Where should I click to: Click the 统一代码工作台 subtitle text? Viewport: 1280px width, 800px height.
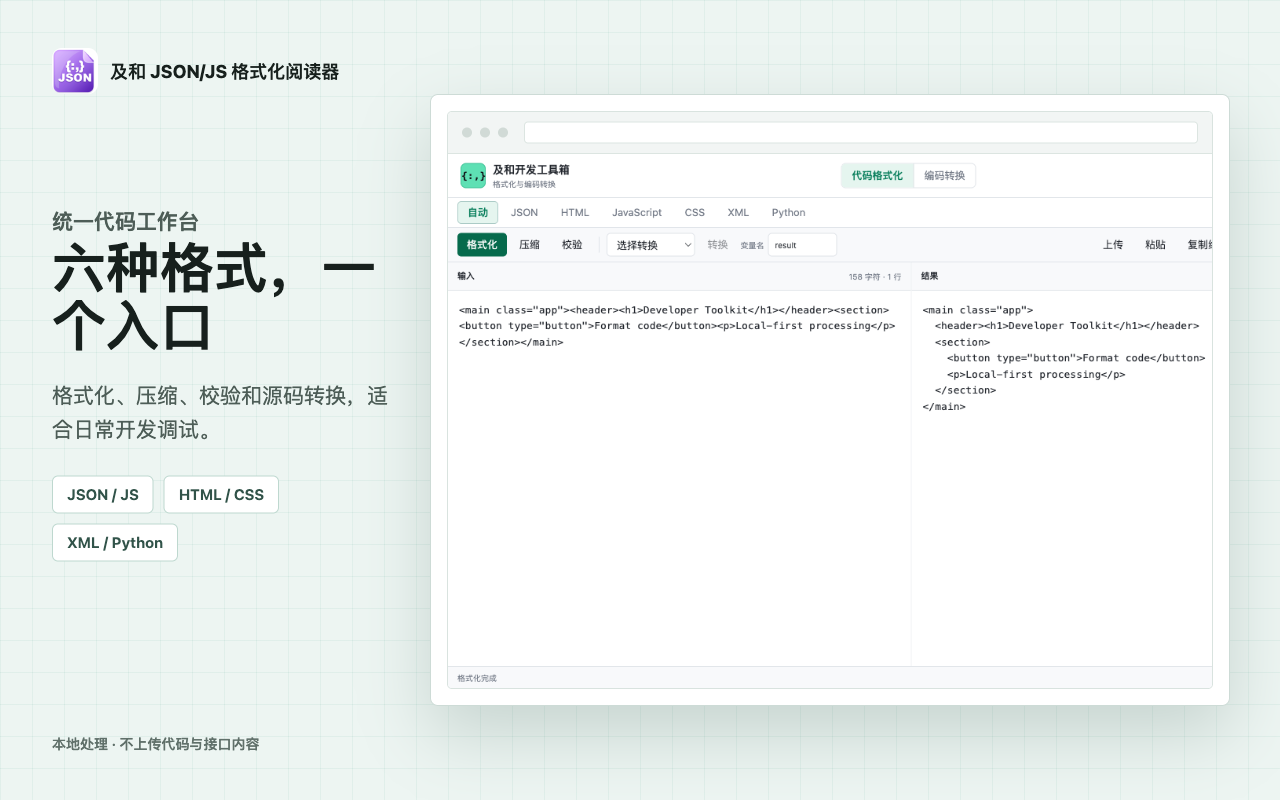(125, 223)
